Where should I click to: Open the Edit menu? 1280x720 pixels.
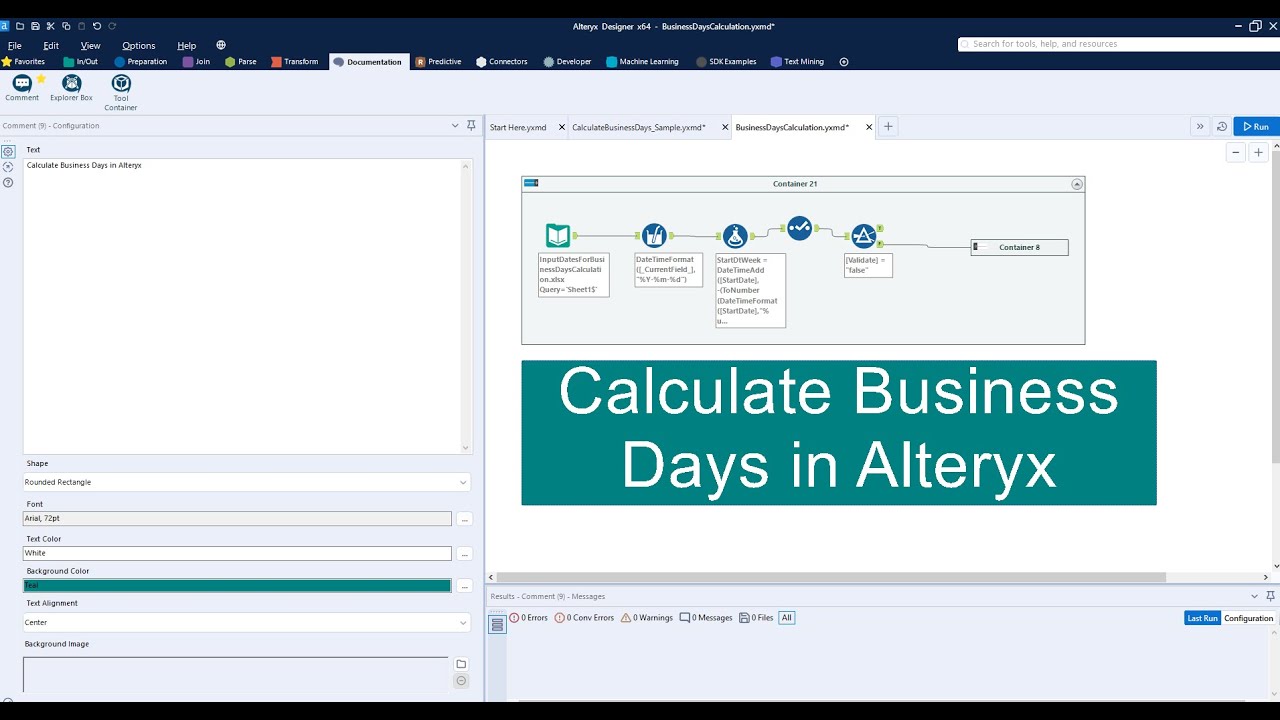pyautogui.click(x=51, y=45)
